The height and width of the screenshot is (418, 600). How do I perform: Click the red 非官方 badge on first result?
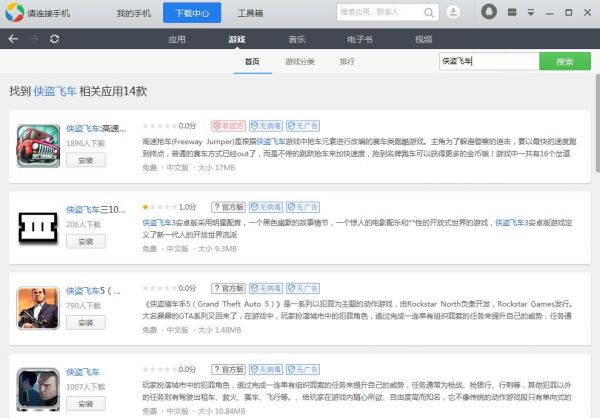point(228,126)
